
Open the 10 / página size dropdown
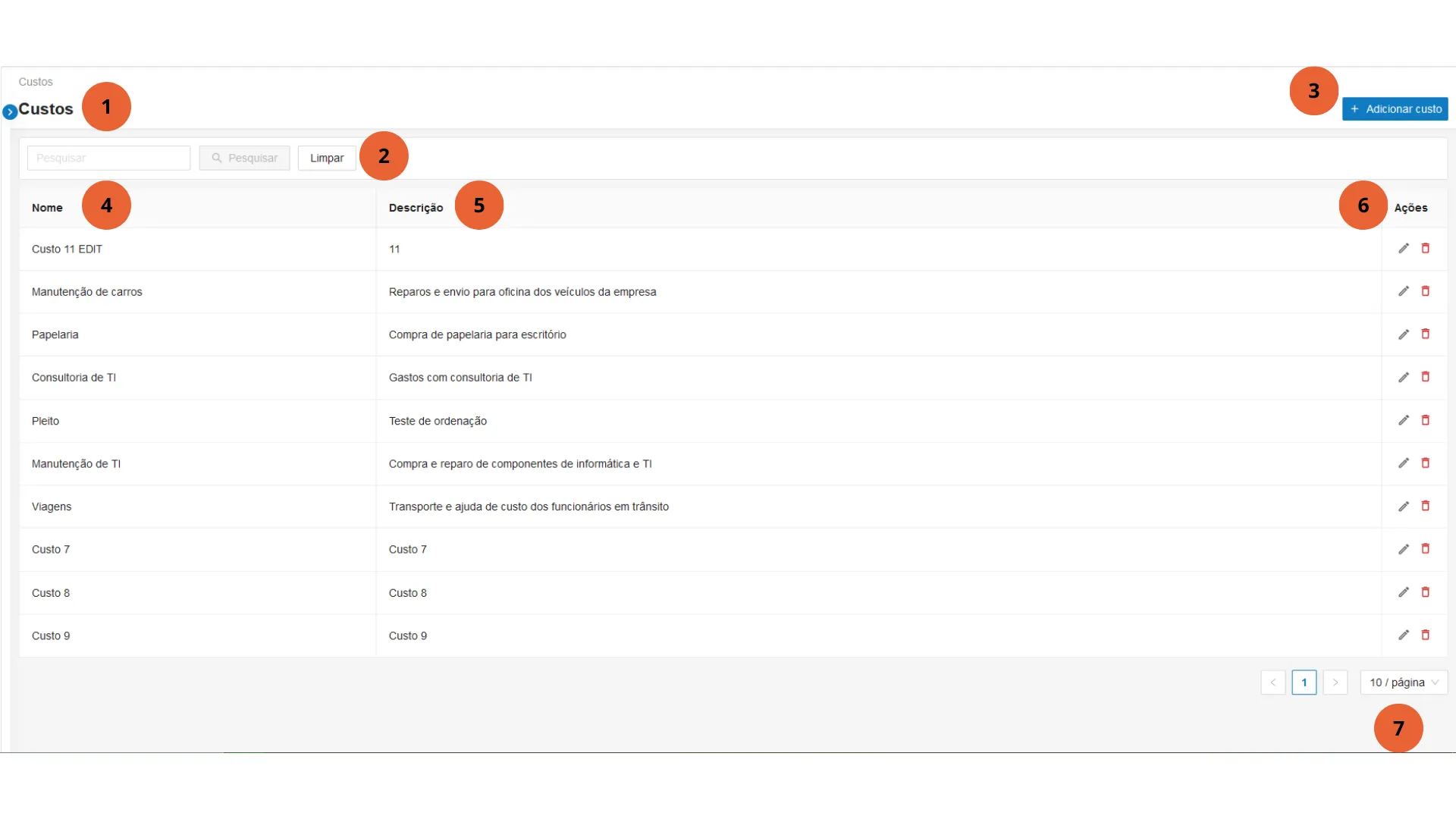coord(1404,682)
